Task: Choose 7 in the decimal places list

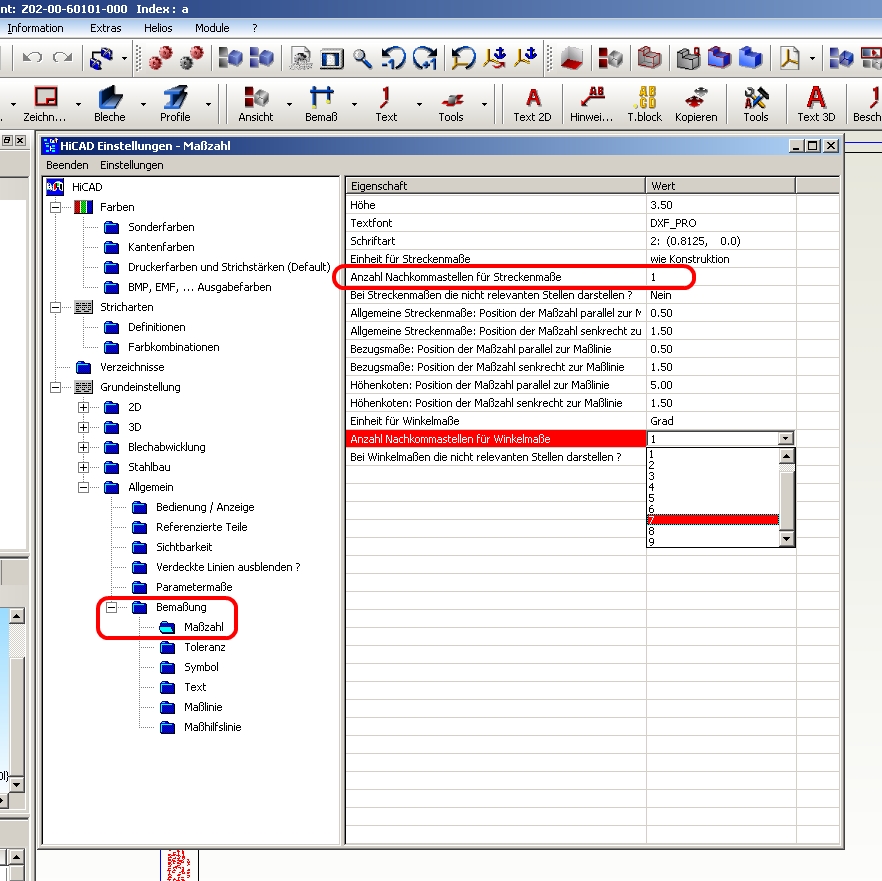Action: point(713,520)
